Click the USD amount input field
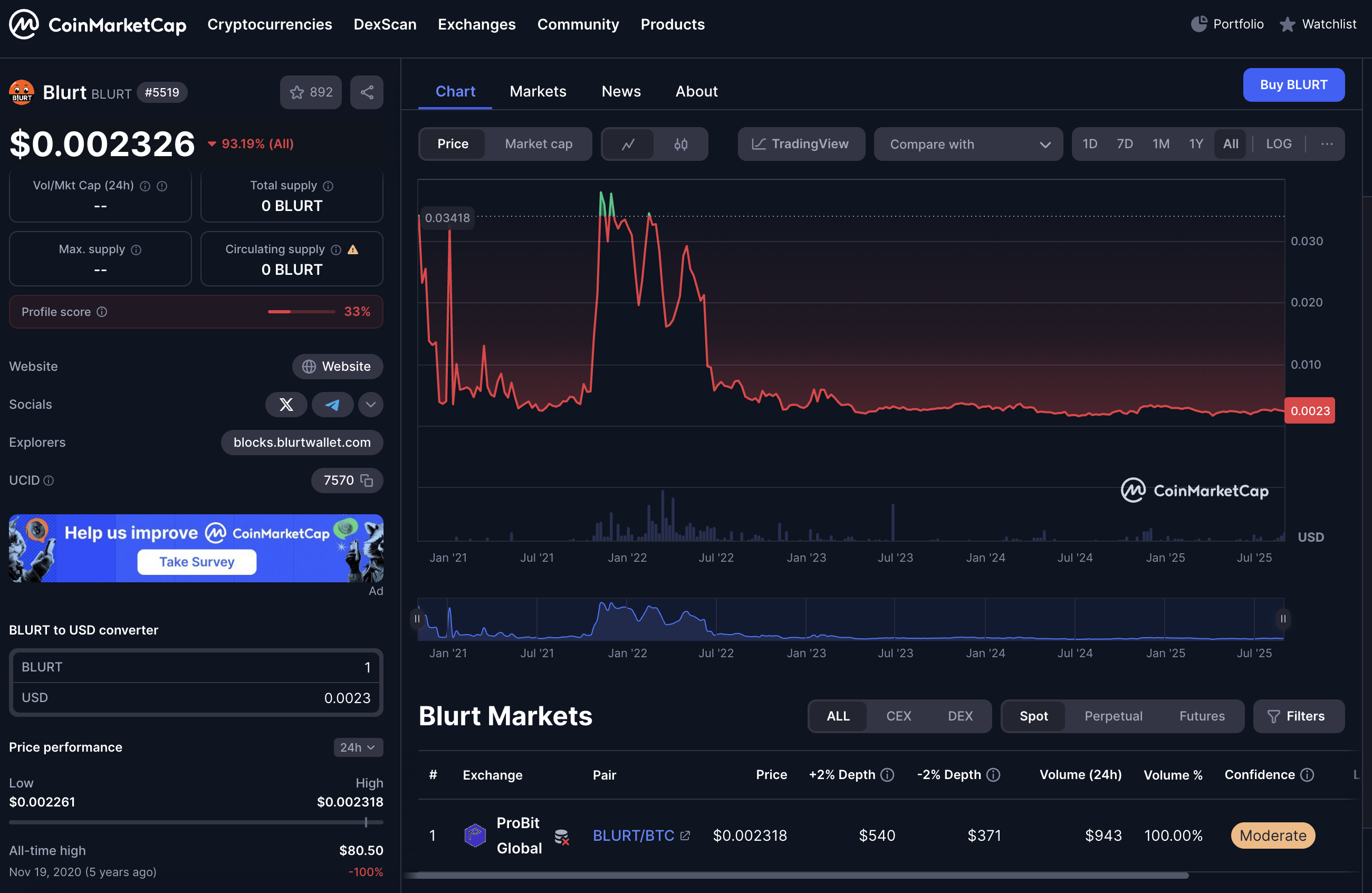This screenshot has height=893, width=1372. point(196,698)
